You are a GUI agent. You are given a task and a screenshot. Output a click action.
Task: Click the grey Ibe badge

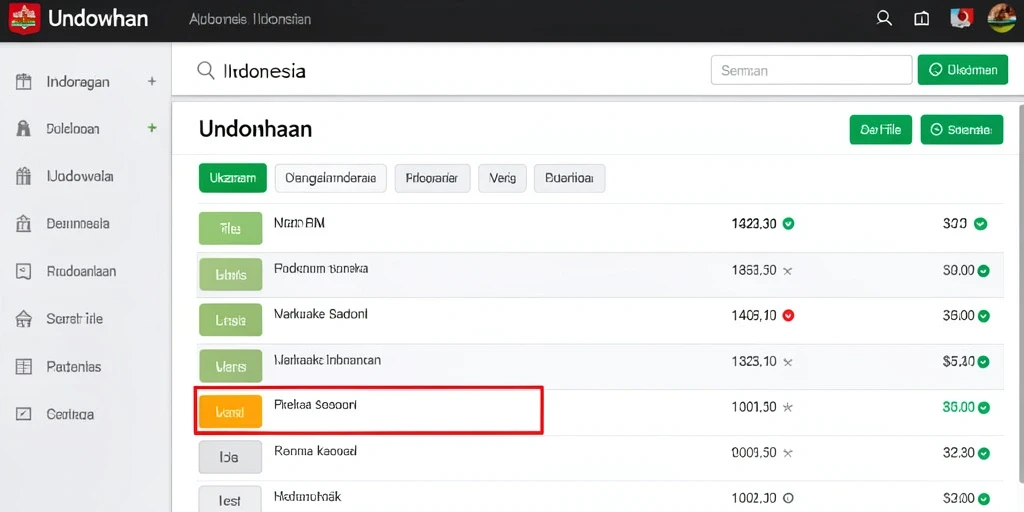click(x=230, y=457)
